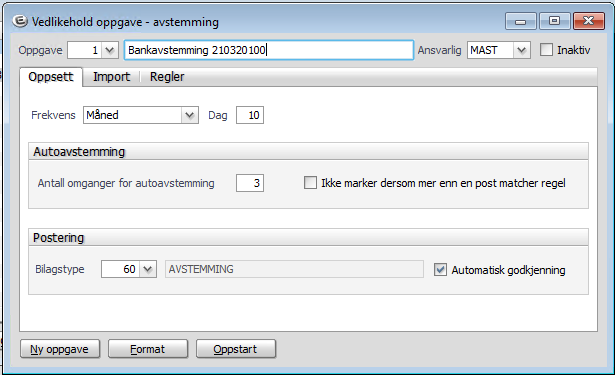Click the Postering section header
615x375 pixels.
pyautogui.click(x=308, y=237)
